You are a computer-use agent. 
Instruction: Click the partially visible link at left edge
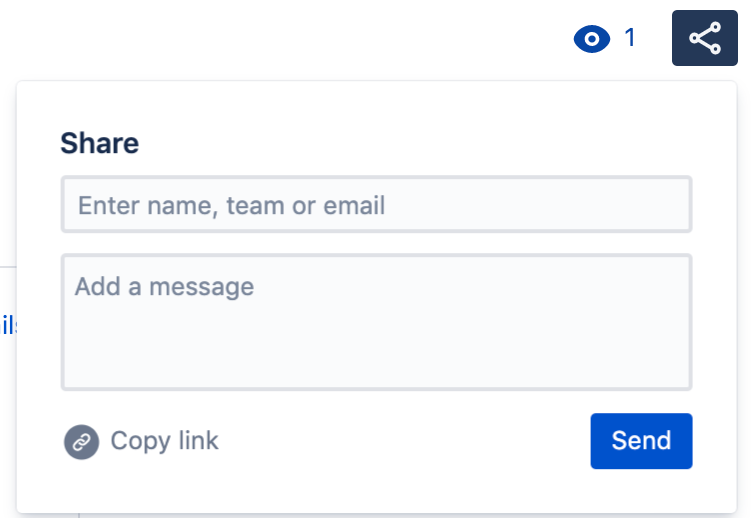pyautogui.click(x=9, y=325)
